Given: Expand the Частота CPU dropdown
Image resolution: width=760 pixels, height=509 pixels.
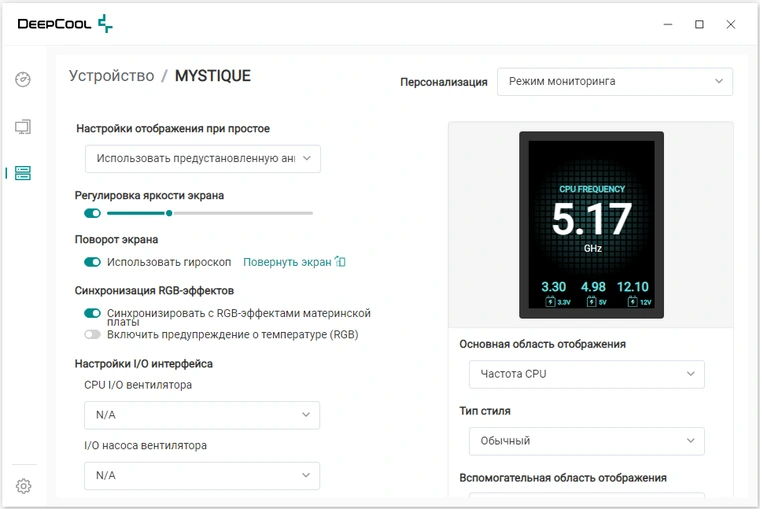Looking at the screenshot, I should 586,374.
